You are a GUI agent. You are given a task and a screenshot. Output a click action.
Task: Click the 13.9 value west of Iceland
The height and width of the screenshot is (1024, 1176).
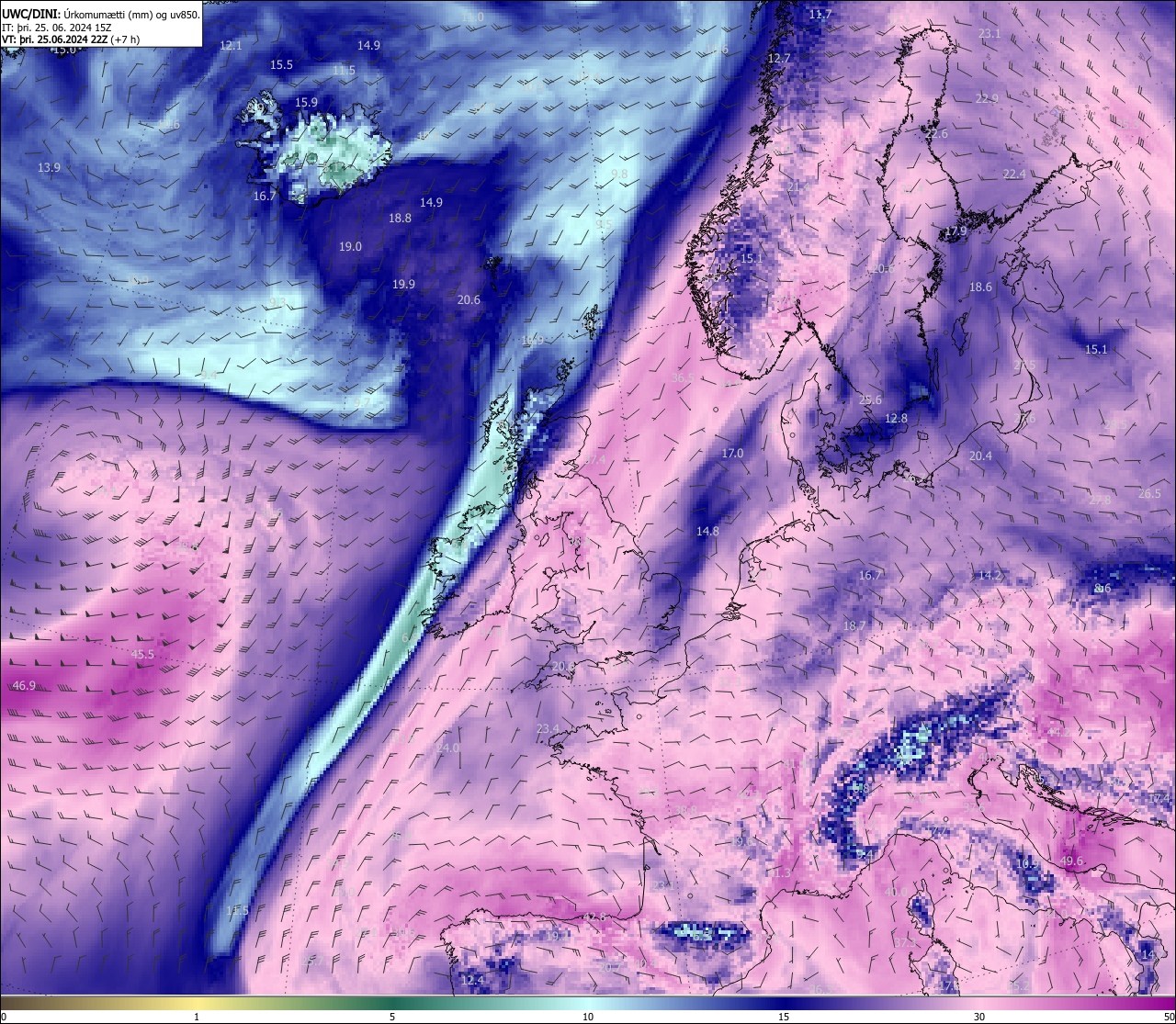tap(49, 167)
